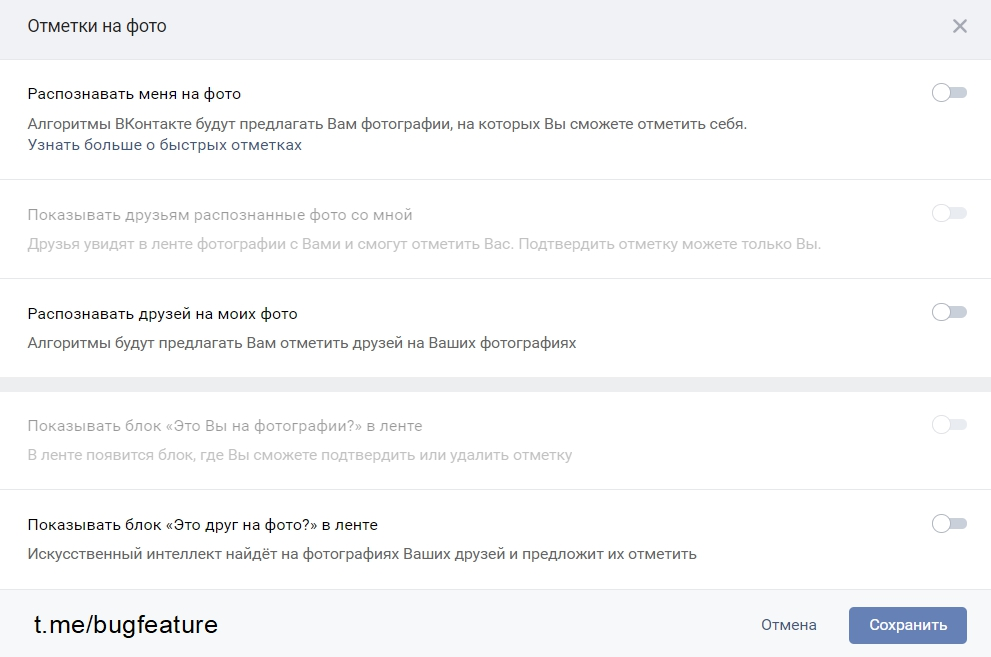This screenshot has width=991, height=657.
Task: Click the description starting «Искусственный интеллект найдёт»
Action: click(362, 554)
